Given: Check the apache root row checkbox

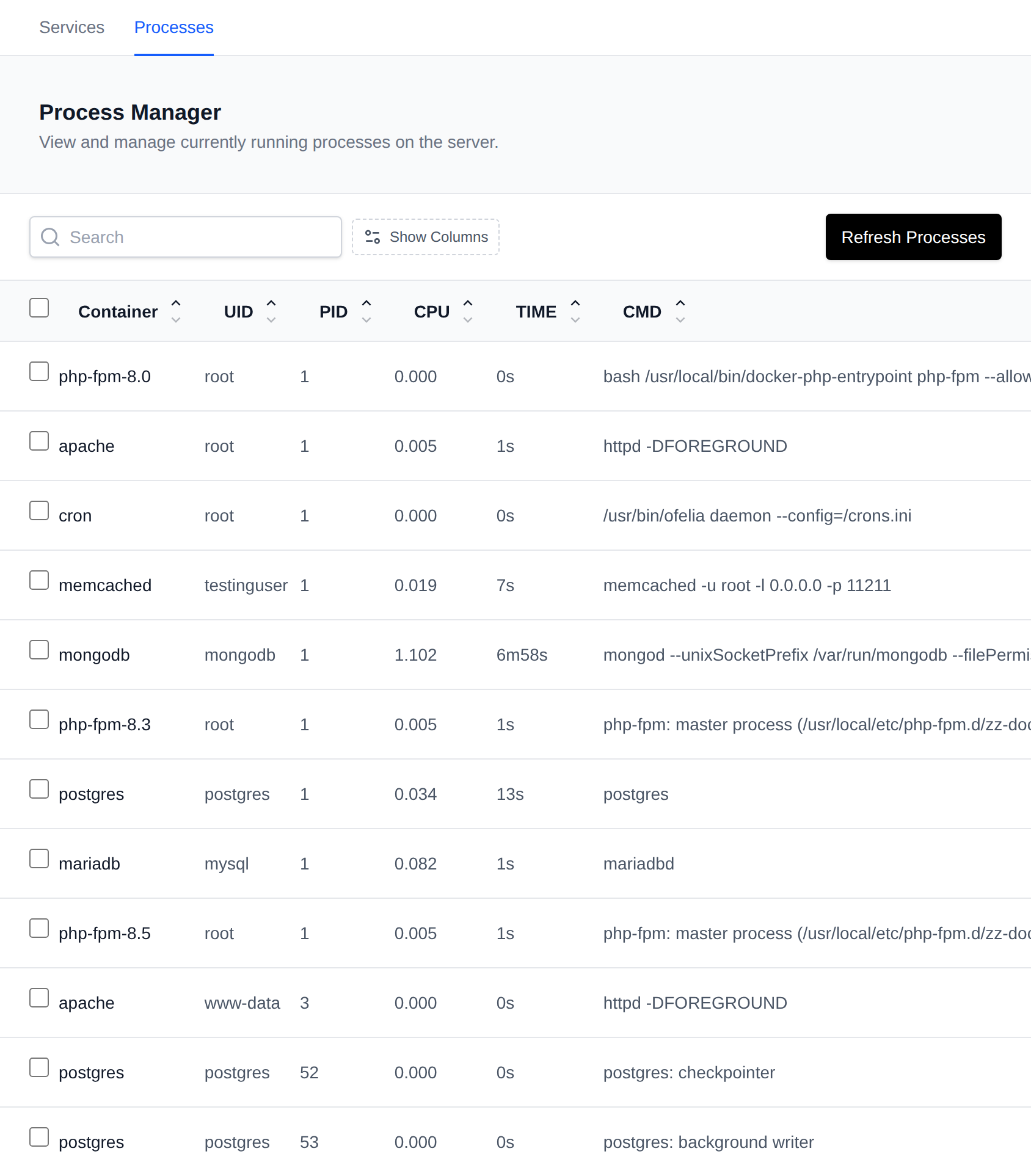Looking at the screenshot, I should click(39, 441).
